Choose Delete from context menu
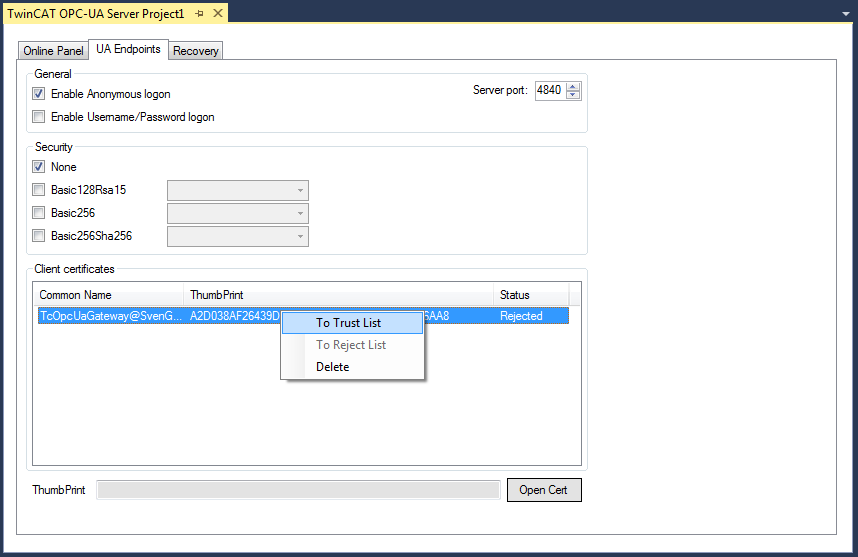Screen dimensions: 858x557 coord(352,367)
